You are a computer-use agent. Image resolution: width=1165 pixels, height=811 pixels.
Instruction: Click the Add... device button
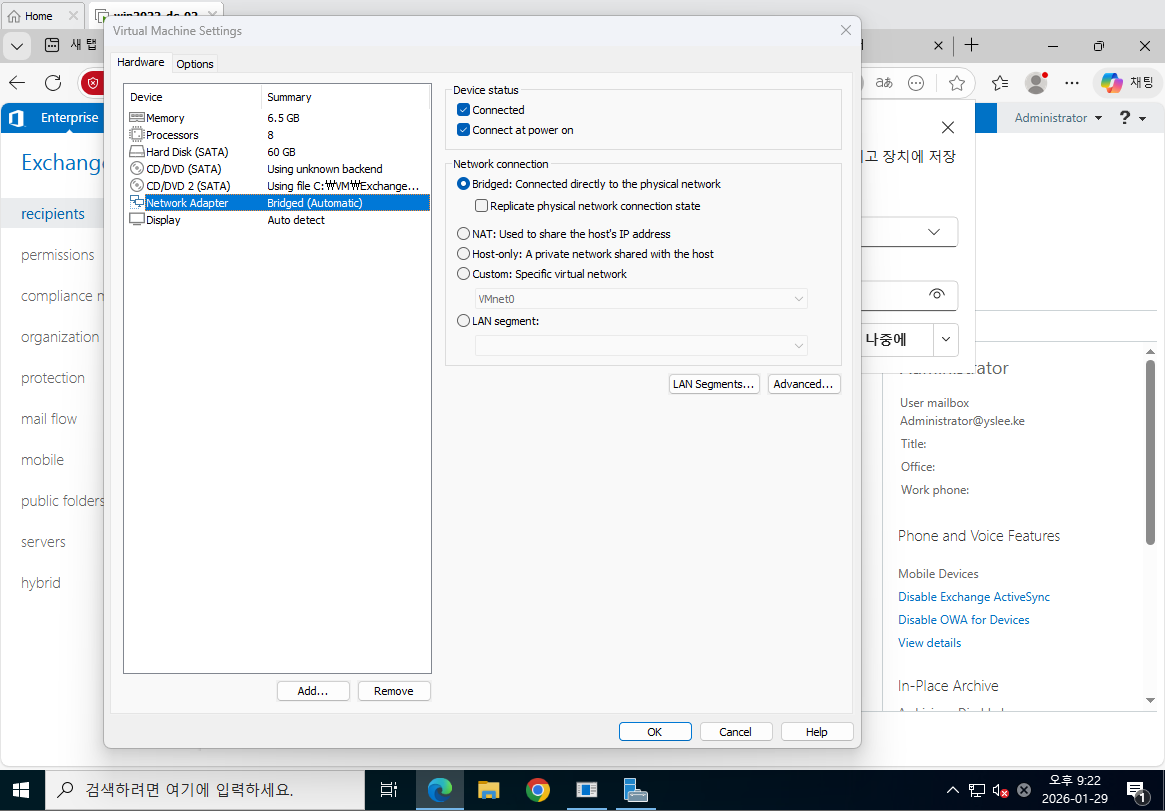313,691
